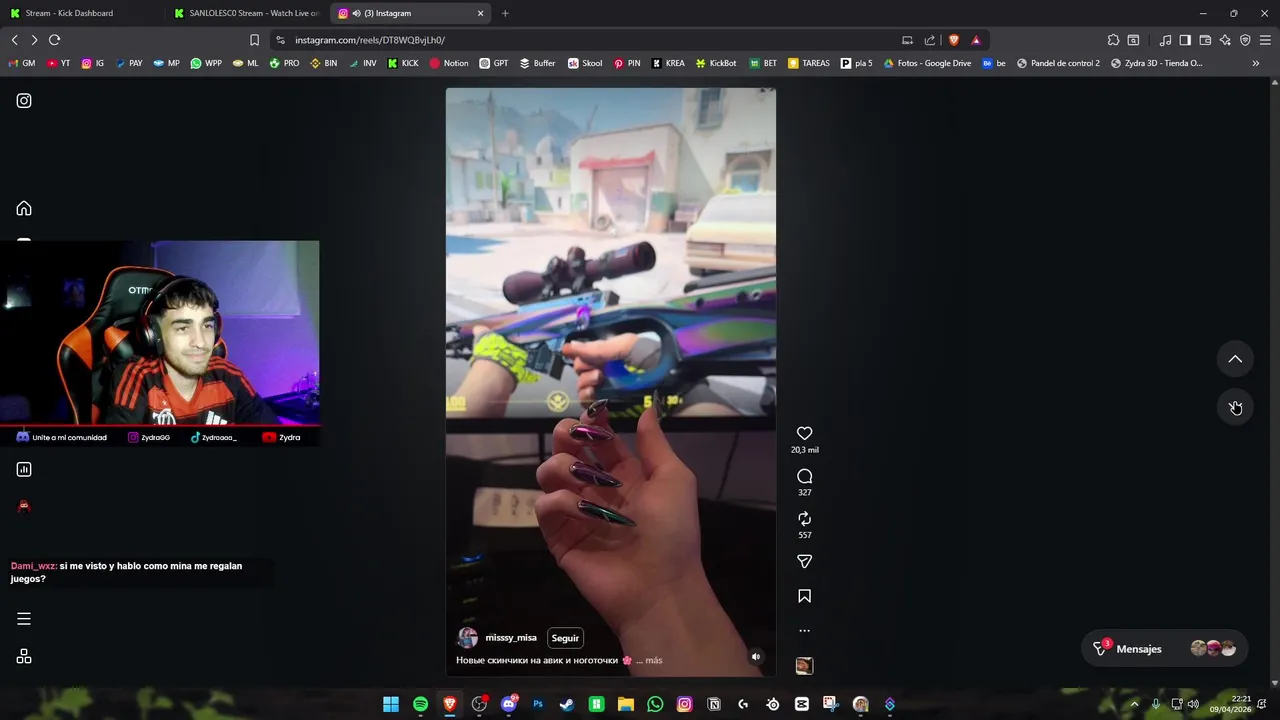Open Spotify from taskbar

coord(420,704)
